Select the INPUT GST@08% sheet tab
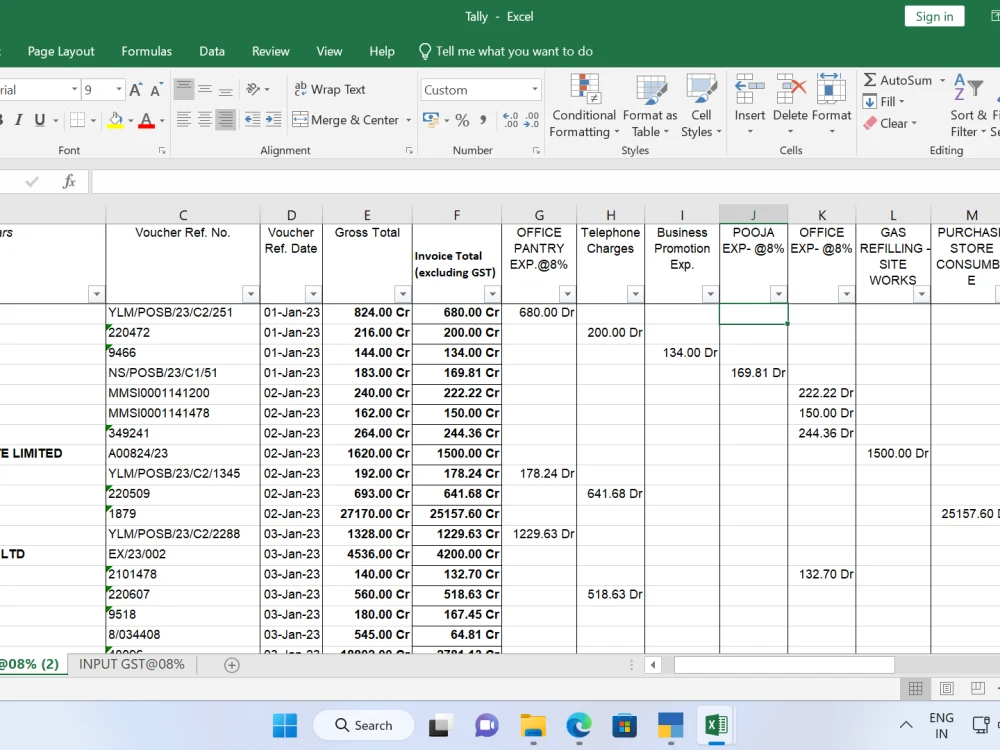This screenshot has height=750, width=1000. pos(131,665)
